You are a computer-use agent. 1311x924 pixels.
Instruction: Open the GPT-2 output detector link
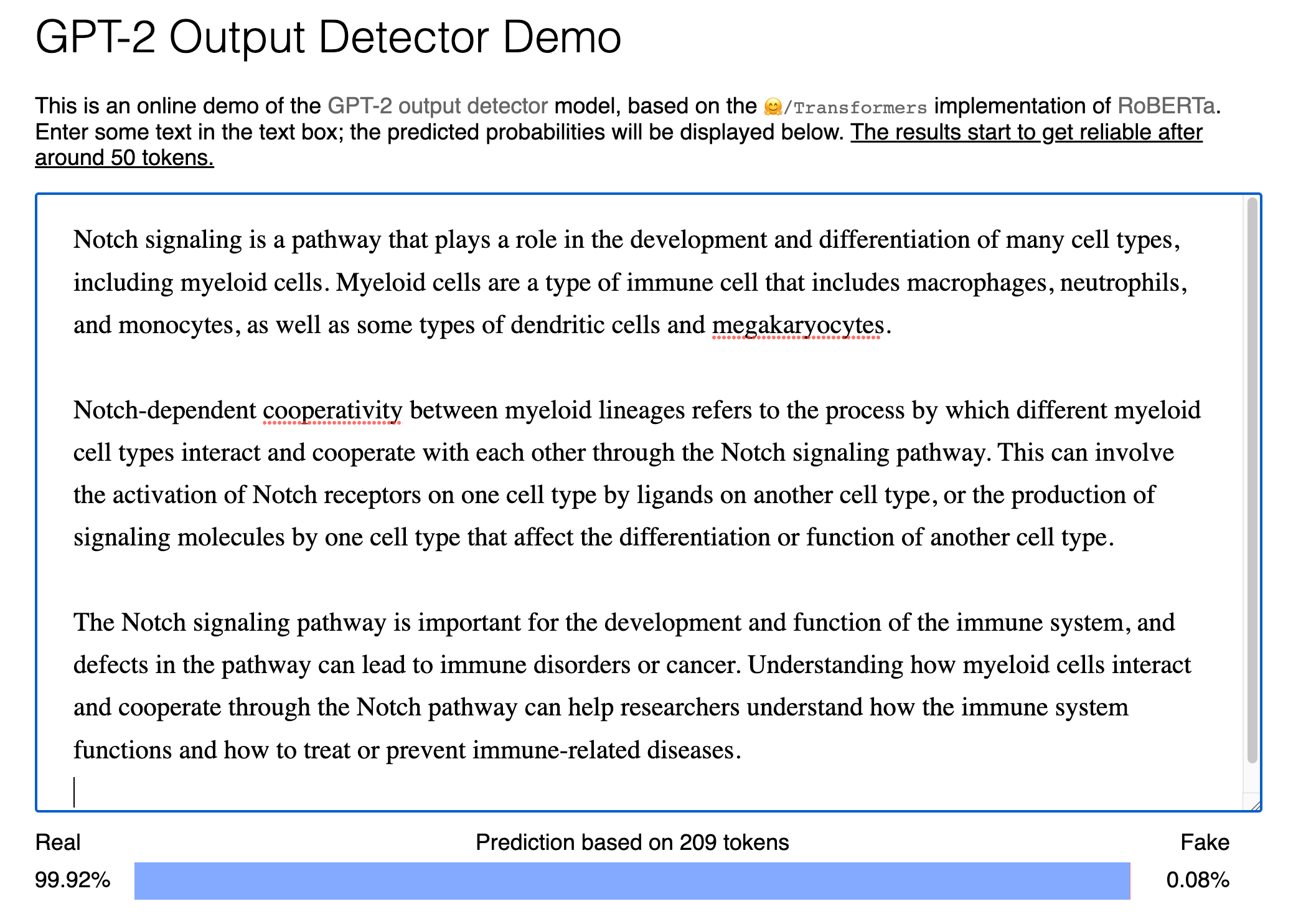[x=437, y=105]
